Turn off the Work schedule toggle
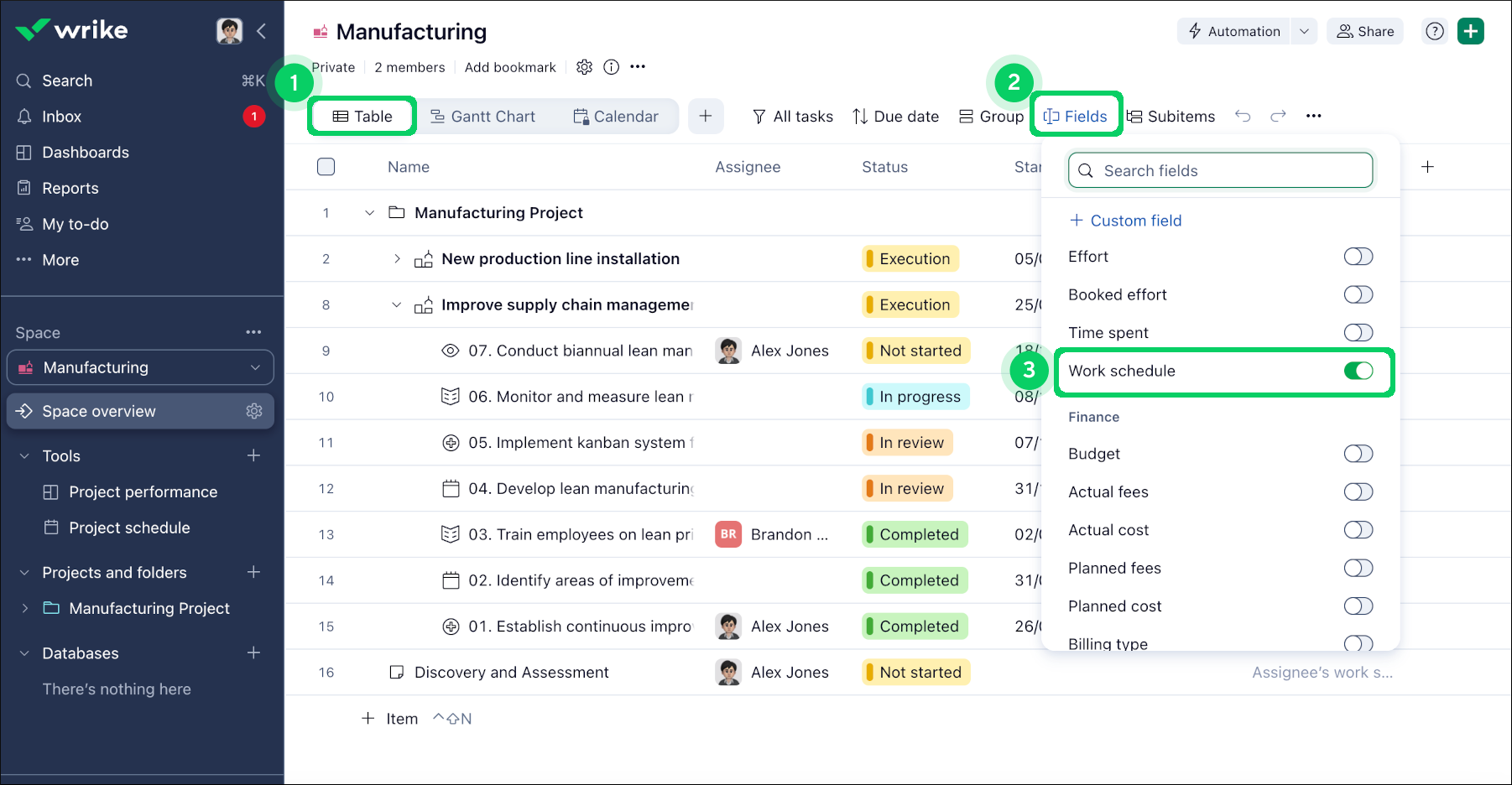Screen dimensions: 1512x785 [x=1358, y=371]
